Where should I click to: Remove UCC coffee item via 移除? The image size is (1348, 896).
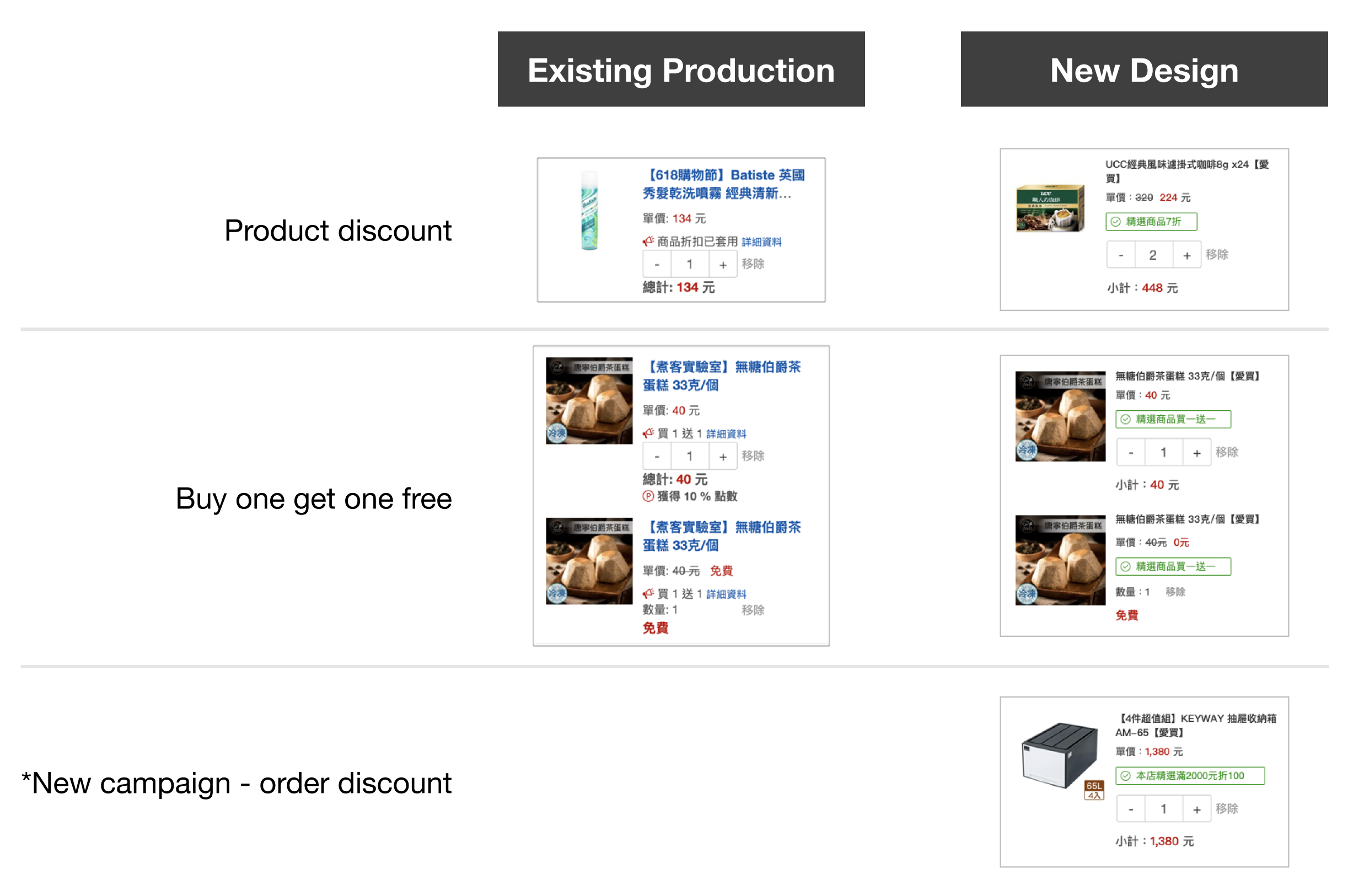tap(1217, 254)
